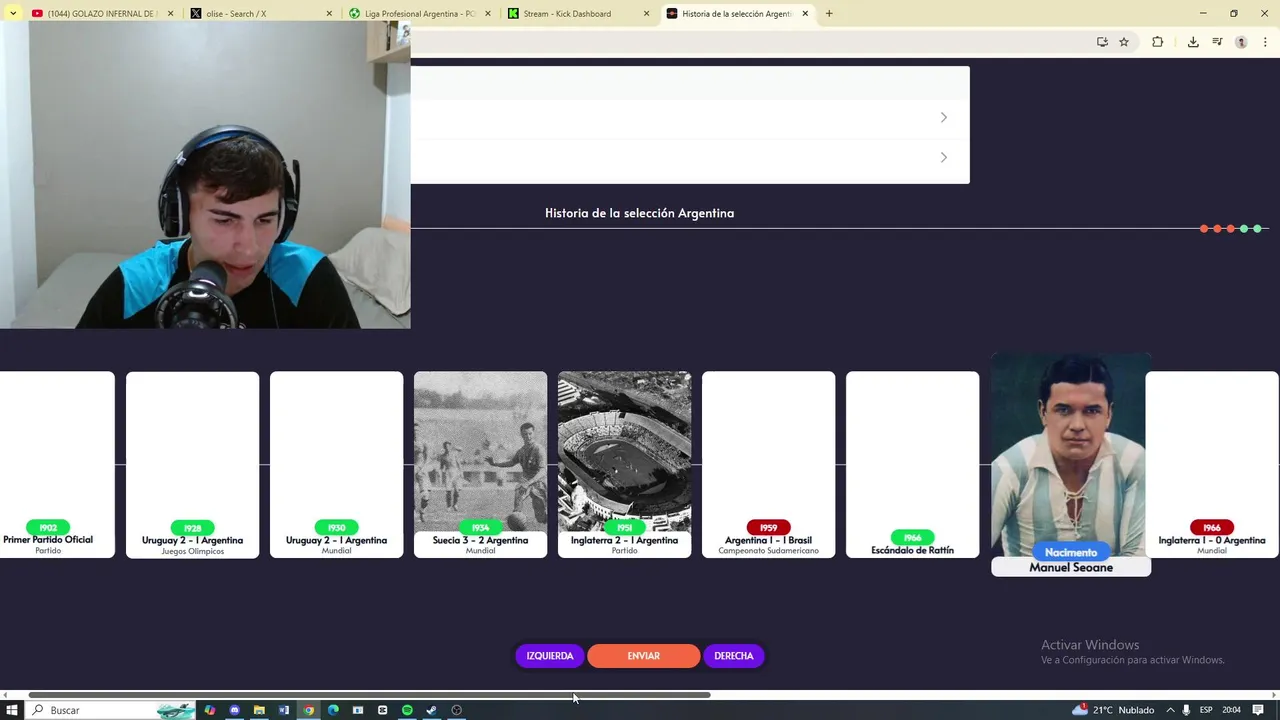Click the scrollbar left arrow

[x=5, y=695]
